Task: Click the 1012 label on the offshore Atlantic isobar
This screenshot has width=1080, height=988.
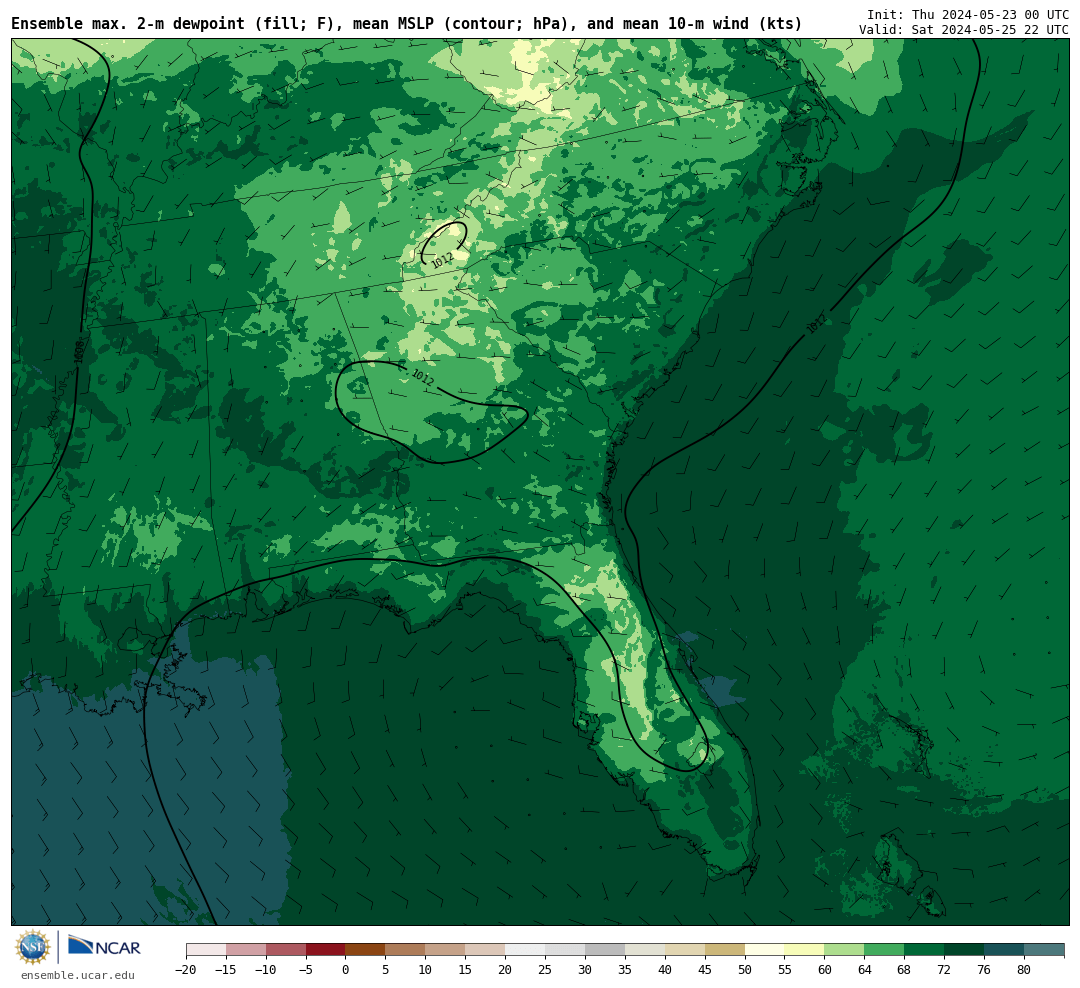Action: click(x=817, y=324)
